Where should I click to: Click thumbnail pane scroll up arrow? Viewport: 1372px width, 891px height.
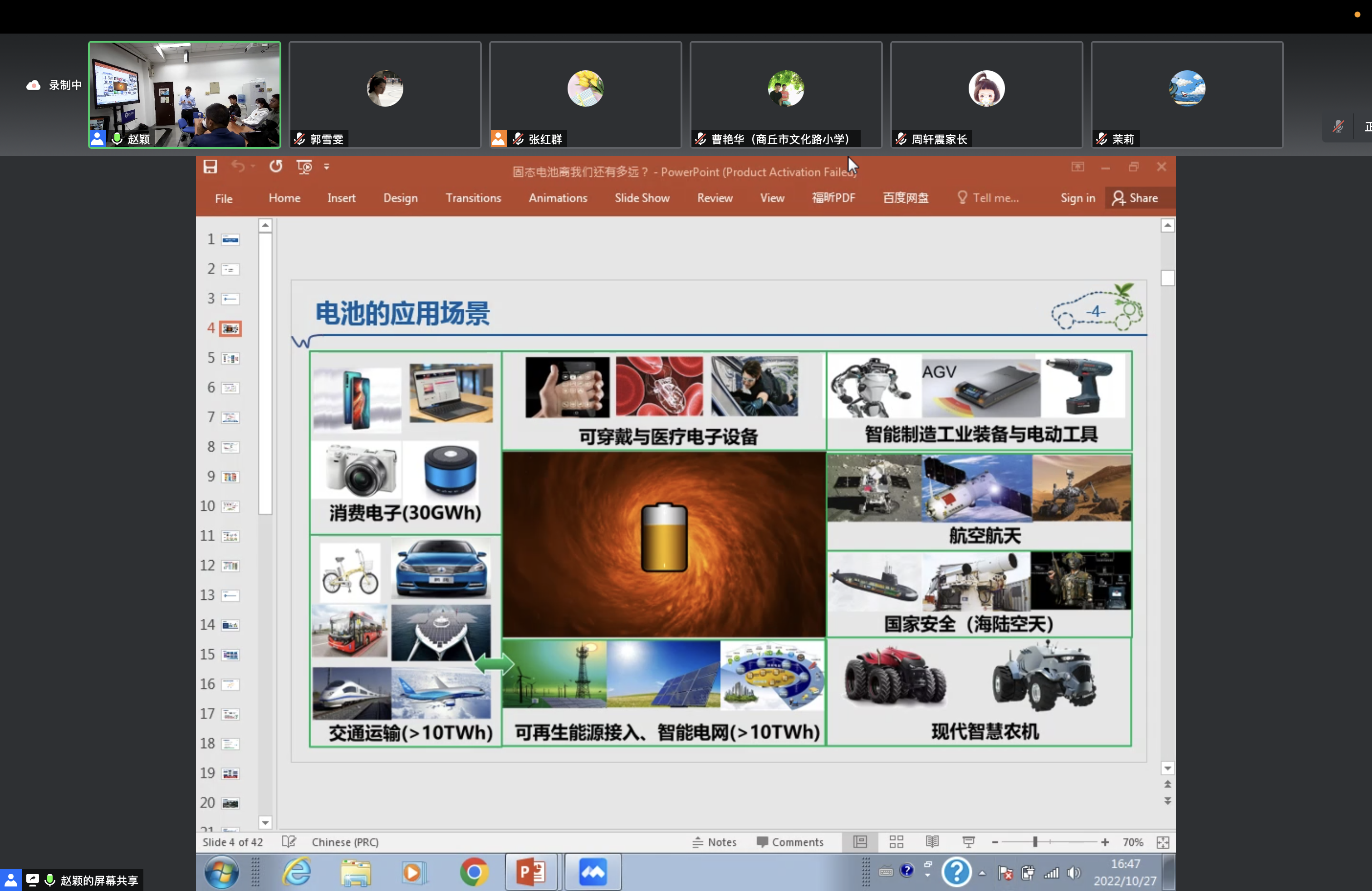point(265,225)
